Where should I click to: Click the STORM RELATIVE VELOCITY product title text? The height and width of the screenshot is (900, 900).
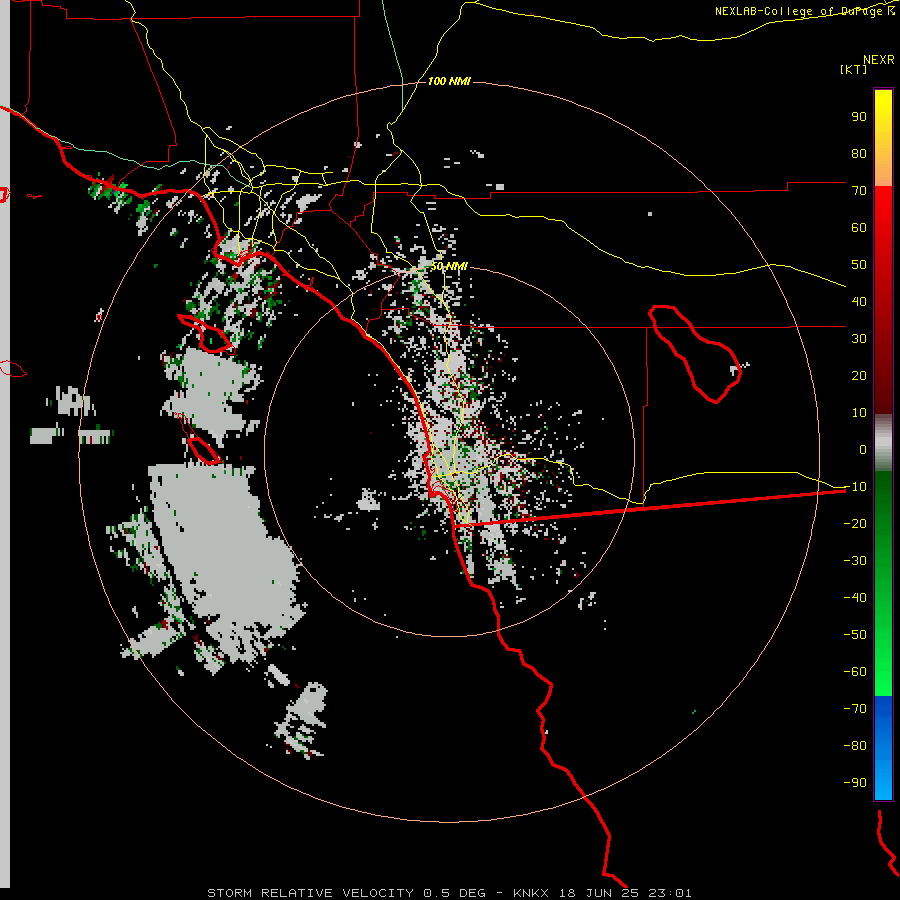pyautogui.click(x=311, y=893)
